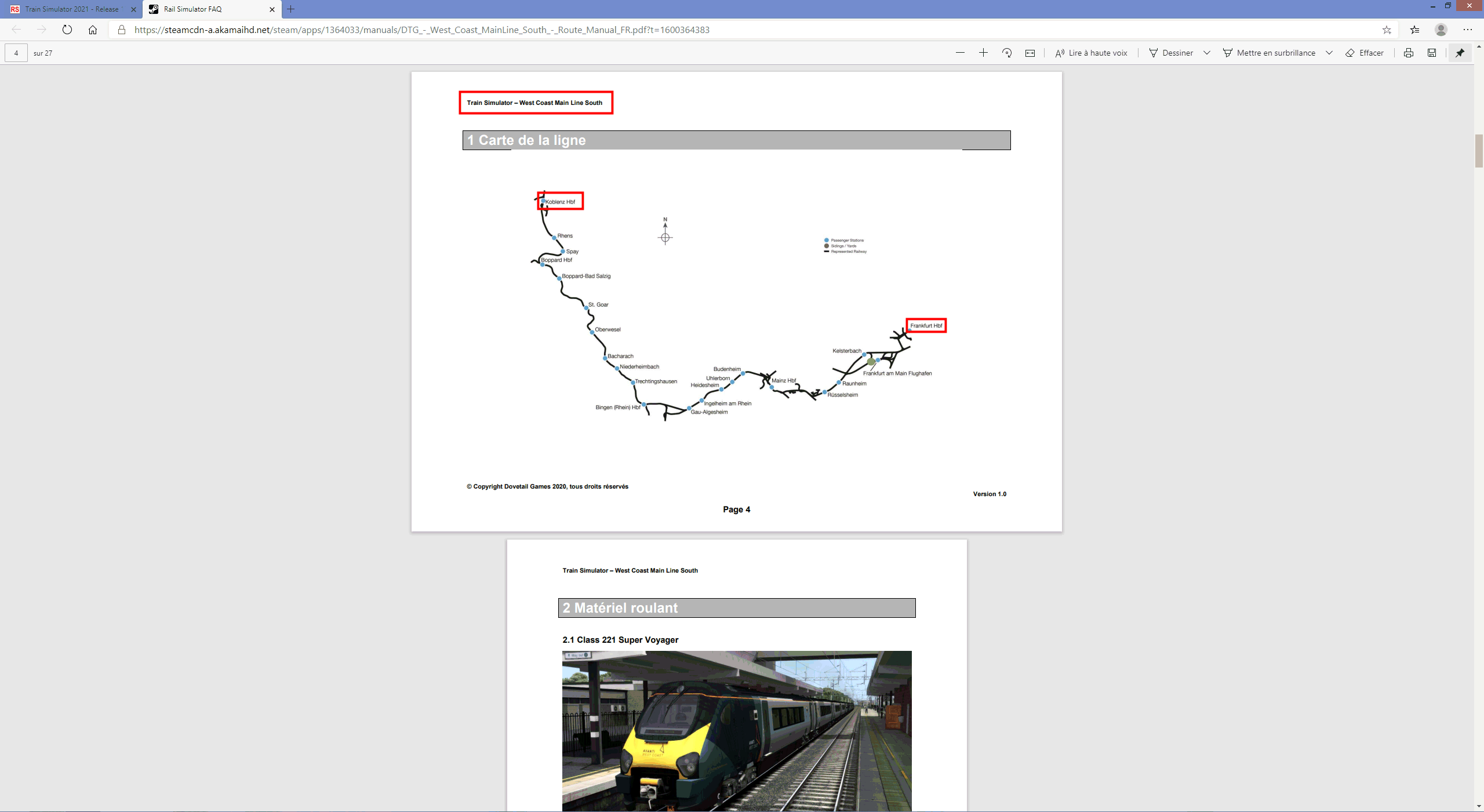Expand the Mettre en surbrillance dropdown arrow
The width and height of the screenshot is (1484, 812).
click(x=1329, y=53)
